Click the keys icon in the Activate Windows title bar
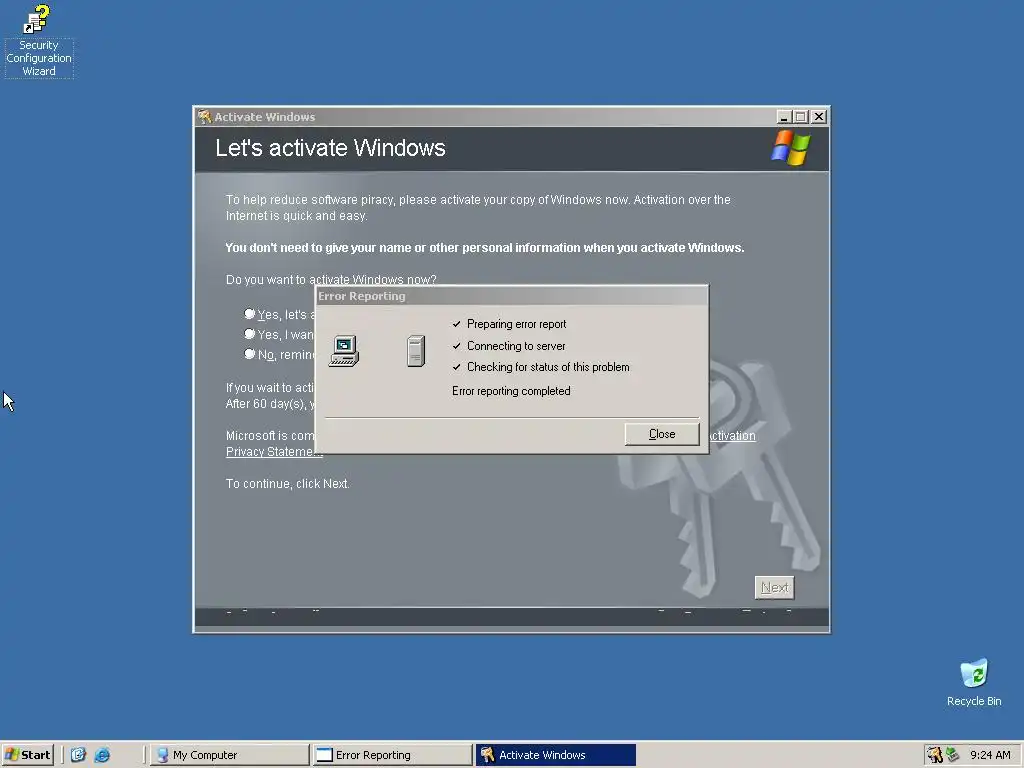 204,116
